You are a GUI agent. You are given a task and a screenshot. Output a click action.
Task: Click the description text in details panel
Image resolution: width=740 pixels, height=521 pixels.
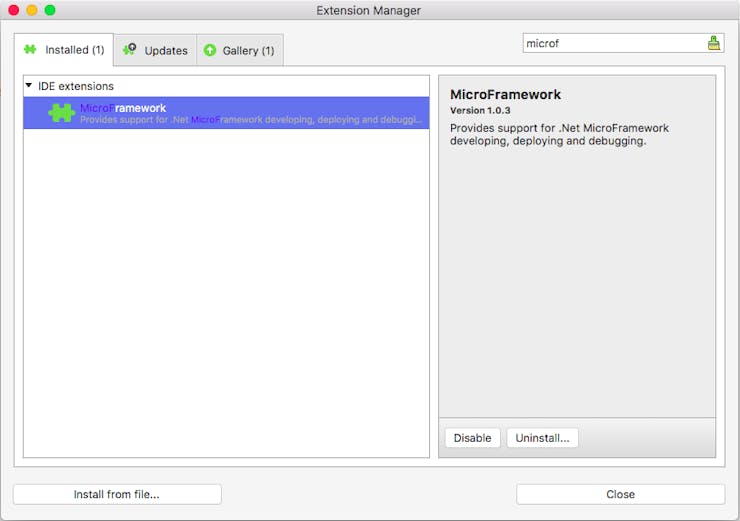559,134
